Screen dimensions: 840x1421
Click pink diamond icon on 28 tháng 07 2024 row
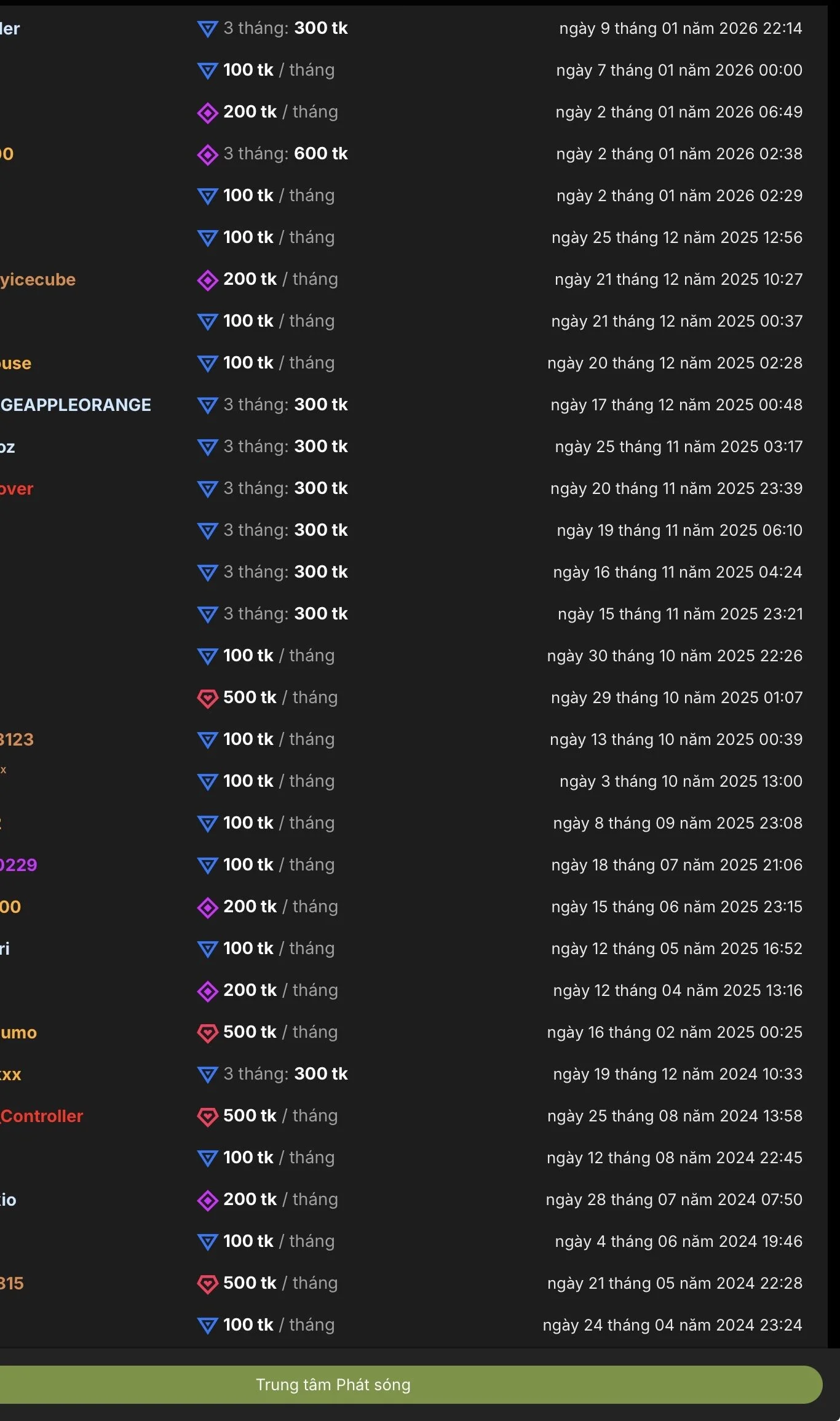208,1200
